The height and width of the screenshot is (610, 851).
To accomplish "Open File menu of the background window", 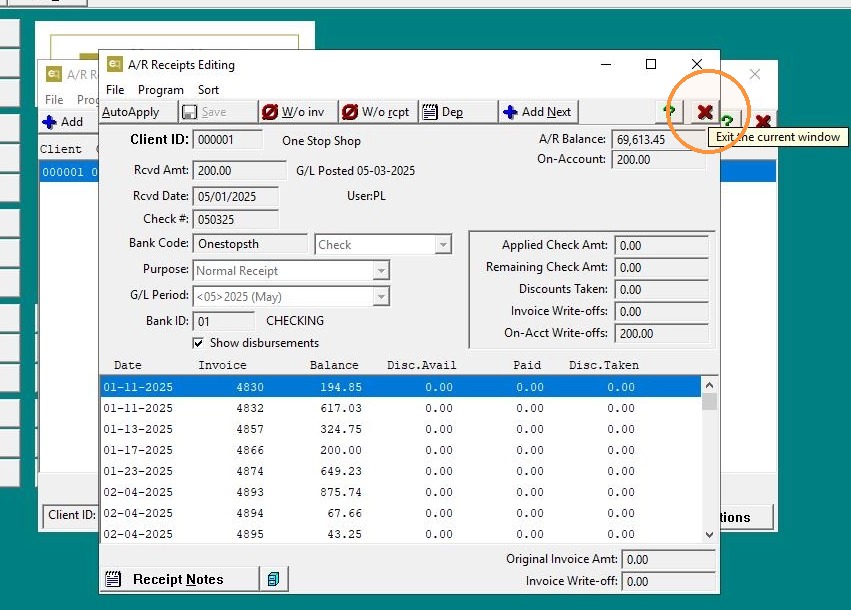I will click(x=54, y=100).
